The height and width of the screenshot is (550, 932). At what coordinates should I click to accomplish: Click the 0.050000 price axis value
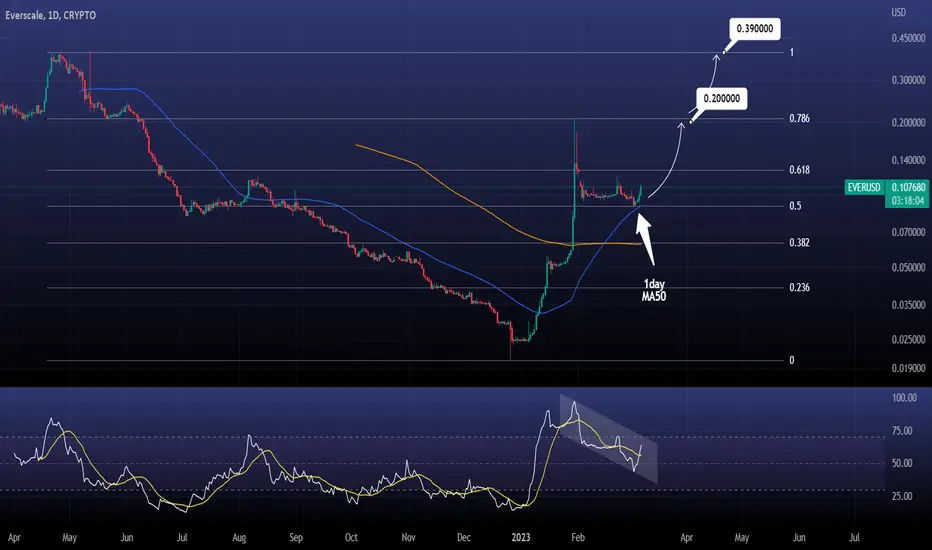(908, 268)
